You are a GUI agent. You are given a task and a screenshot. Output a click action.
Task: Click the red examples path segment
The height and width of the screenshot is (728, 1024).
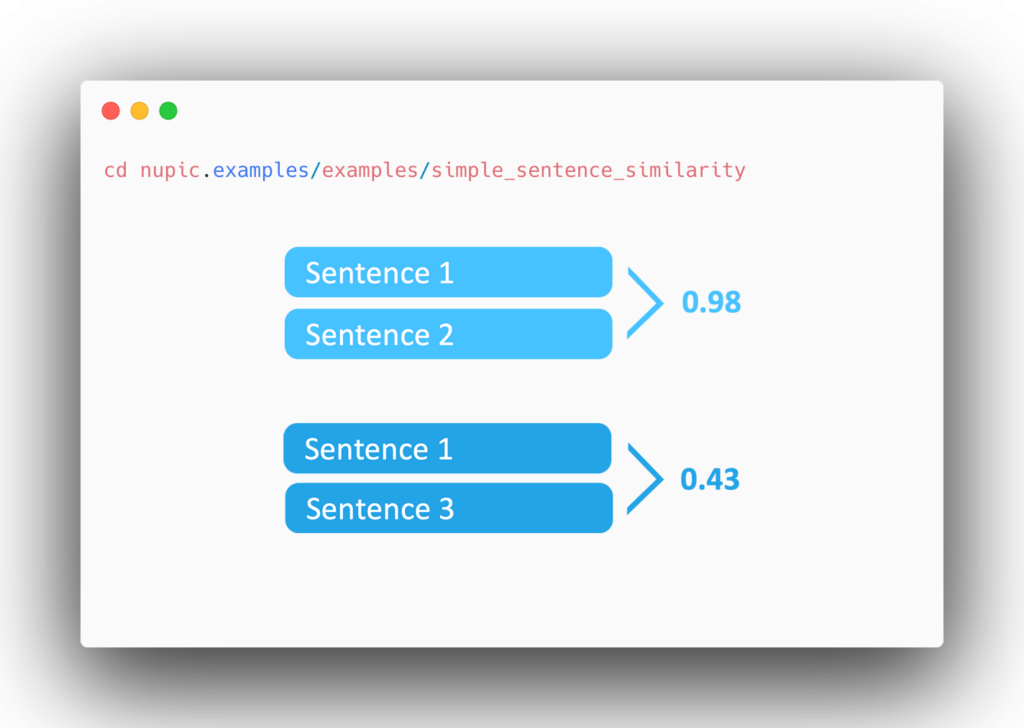[370, 171]
